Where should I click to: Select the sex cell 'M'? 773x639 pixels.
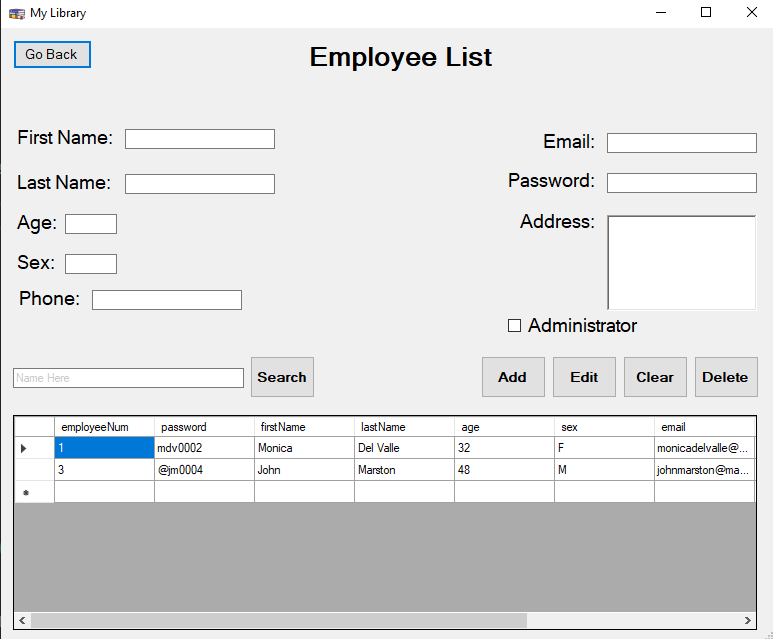point(604,470)
